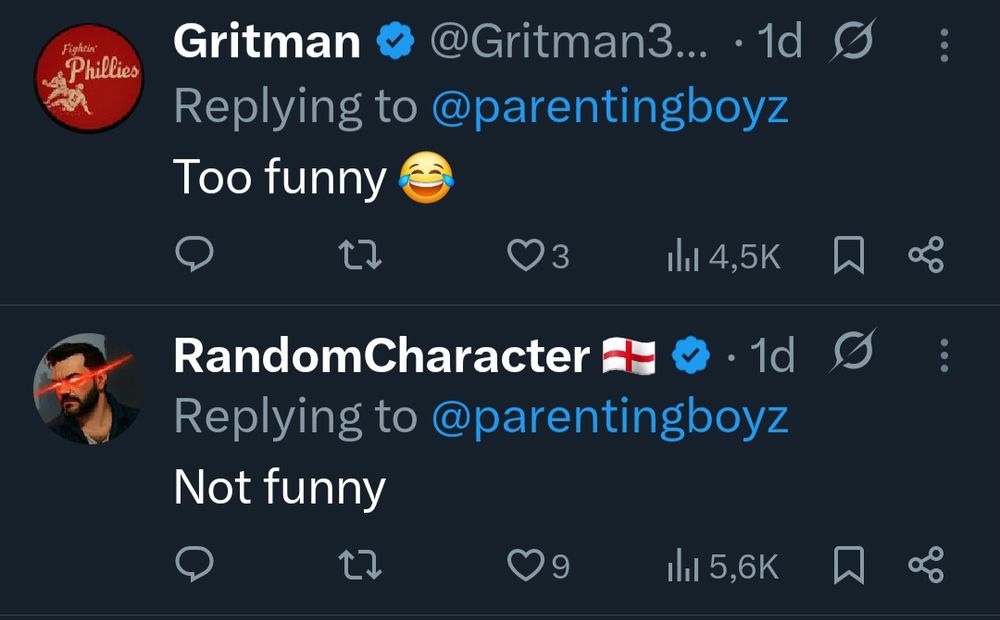
Task: Reply to Gritman's "Too funny" tweet
Action: point(195,256)
